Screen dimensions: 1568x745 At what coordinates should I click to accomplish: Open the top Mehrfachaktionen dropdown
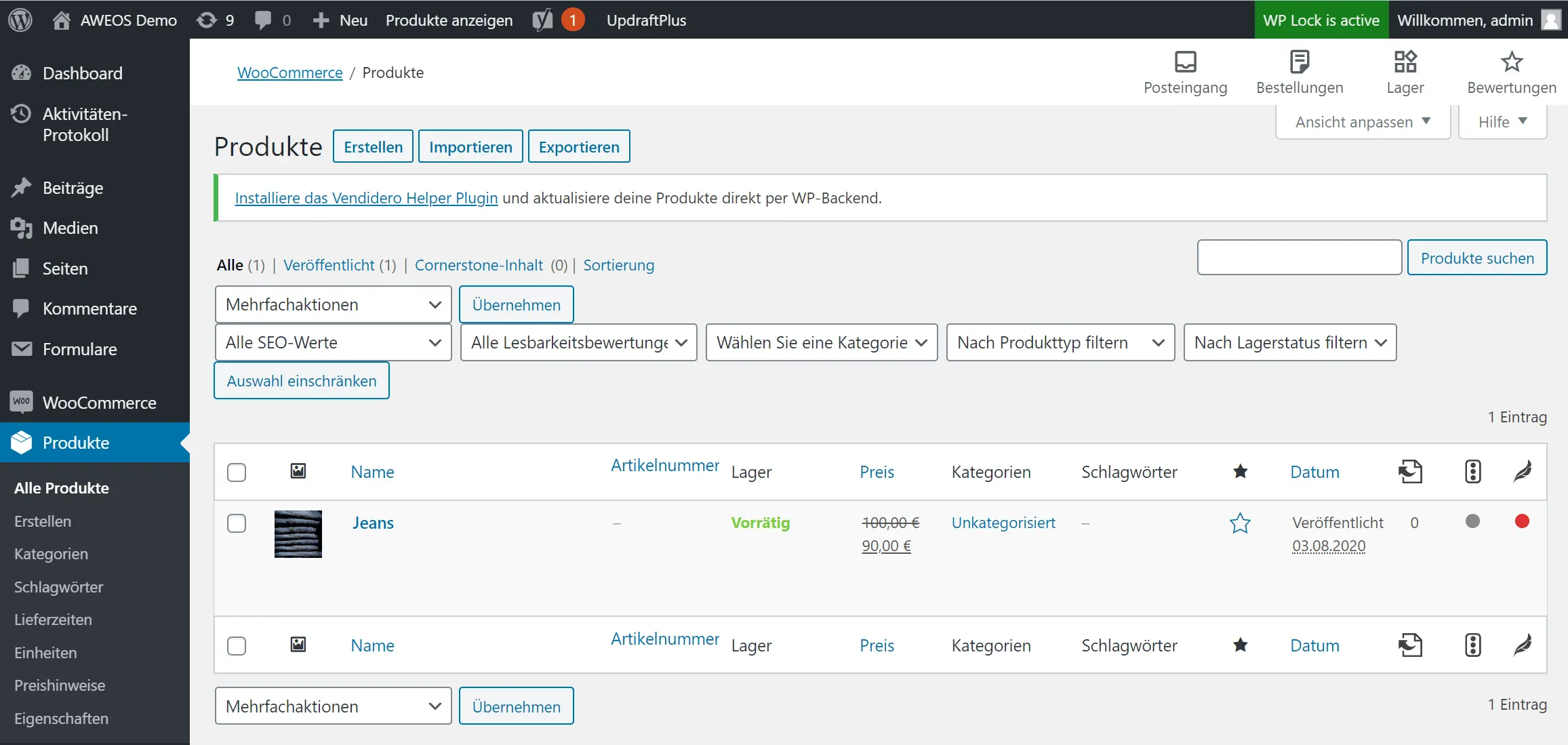[x=334, y=304]
